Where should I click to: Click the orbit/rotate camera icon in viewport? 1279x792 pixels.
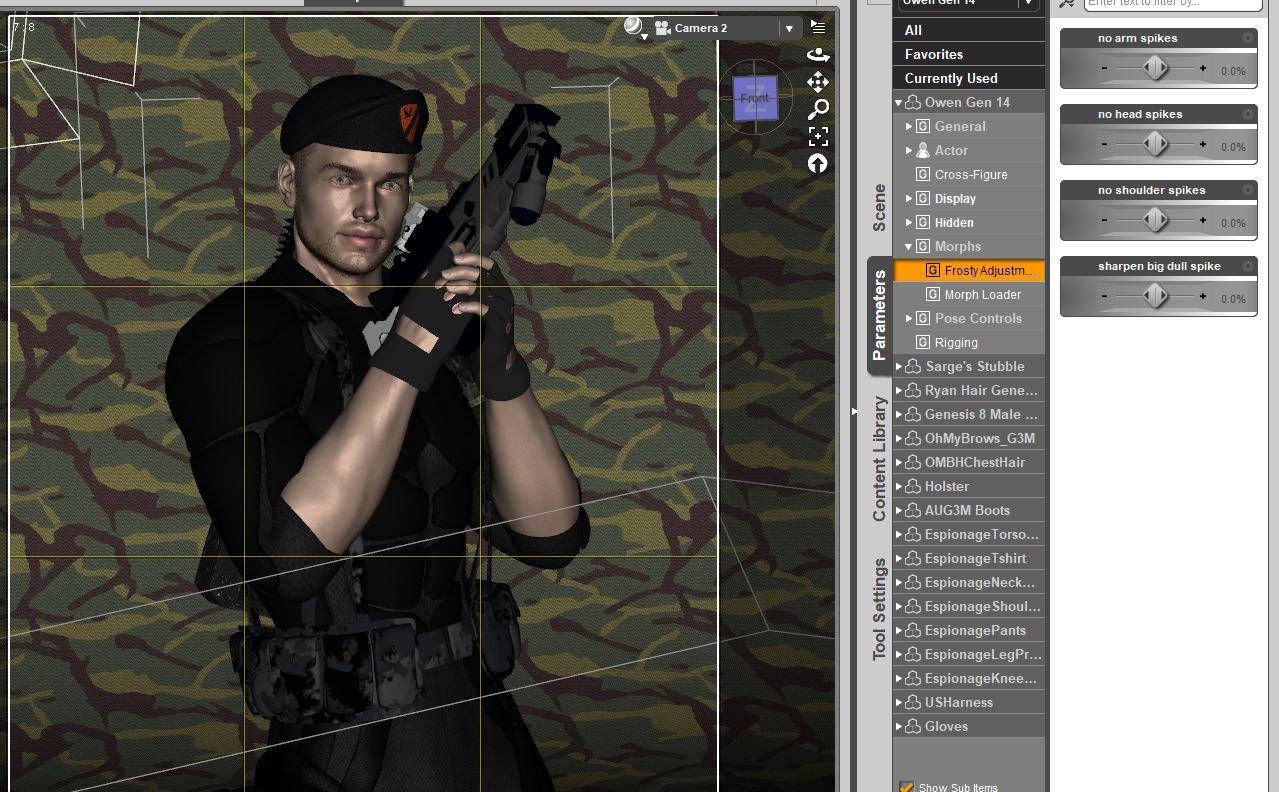click(x=818, y=55)
